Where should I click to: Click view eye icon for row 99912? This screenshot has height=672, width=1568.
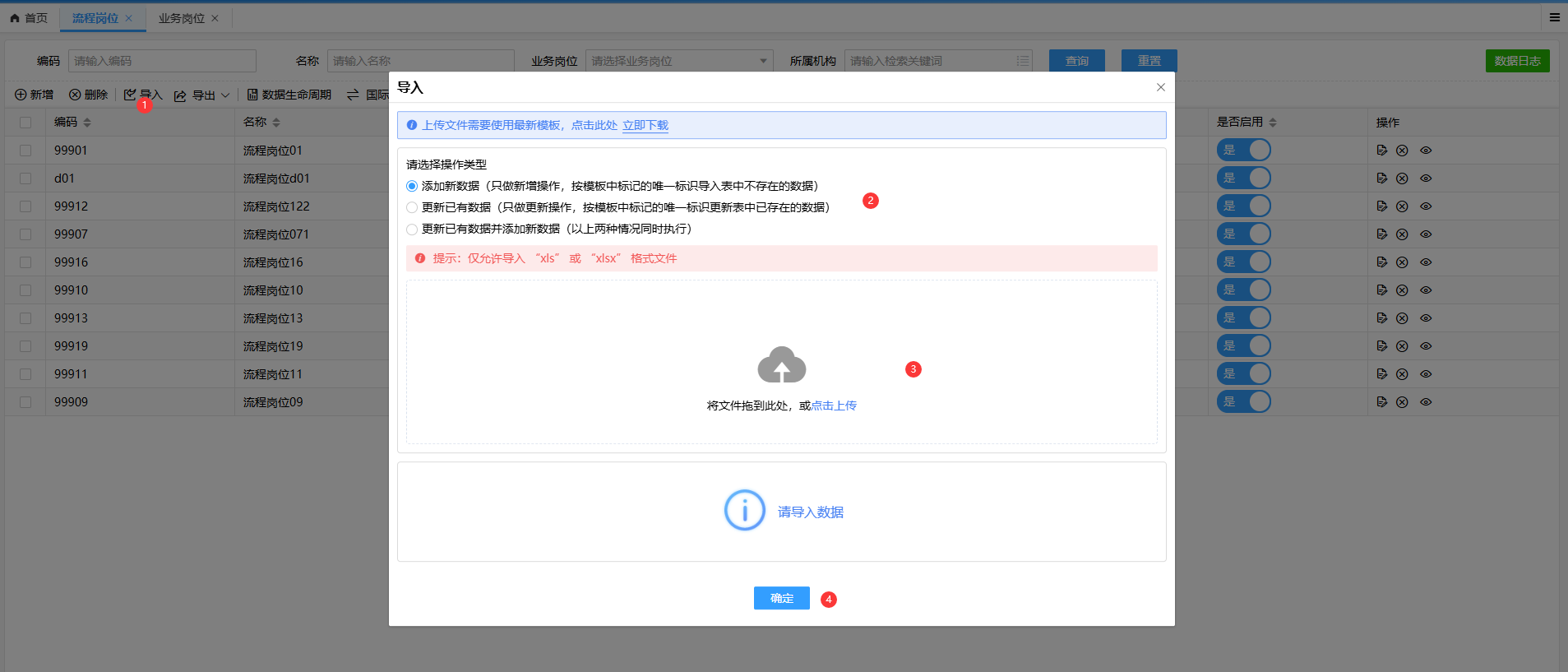click(1426, 206)
